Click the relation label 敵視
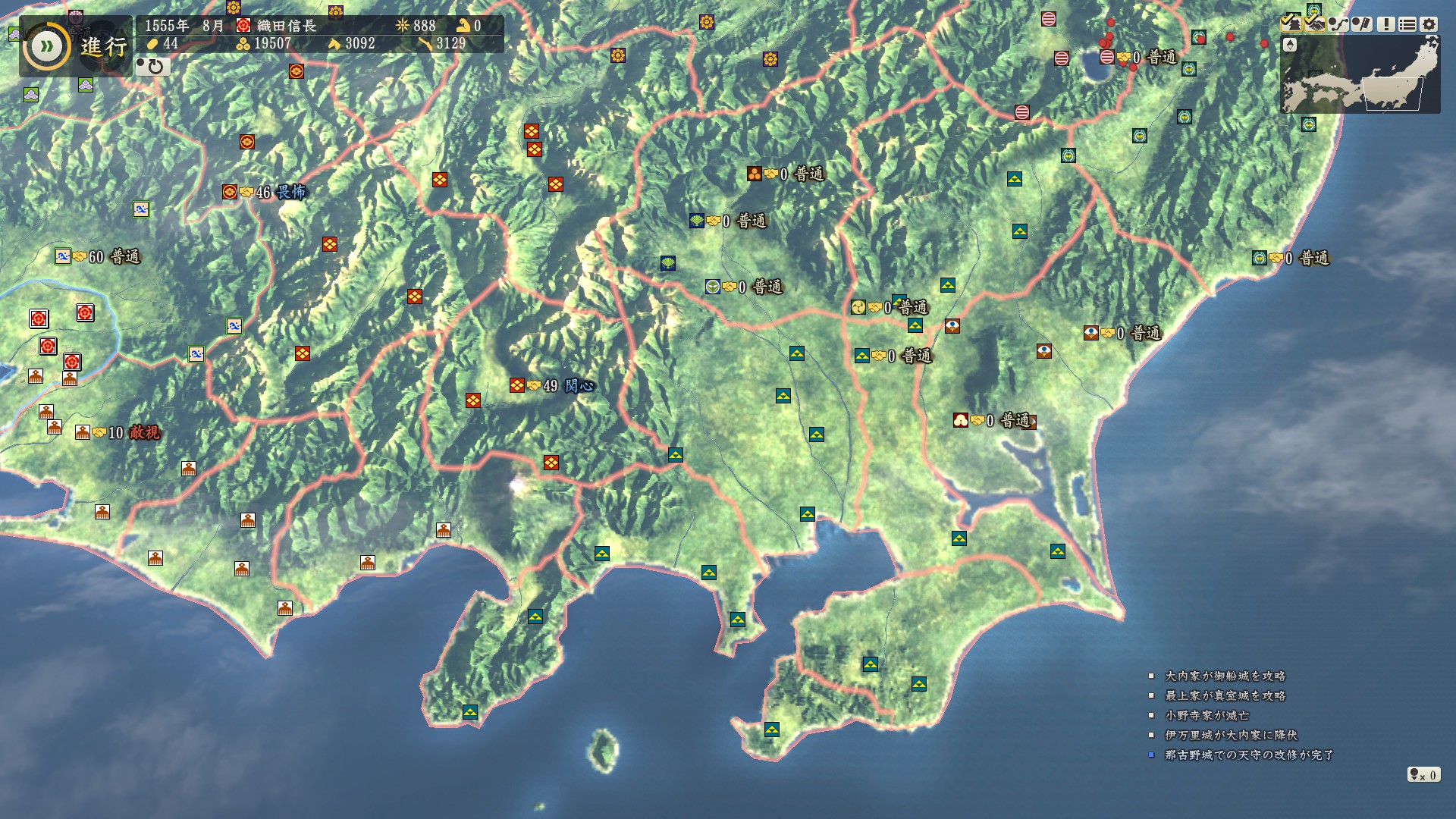 (x=145, y=432)
